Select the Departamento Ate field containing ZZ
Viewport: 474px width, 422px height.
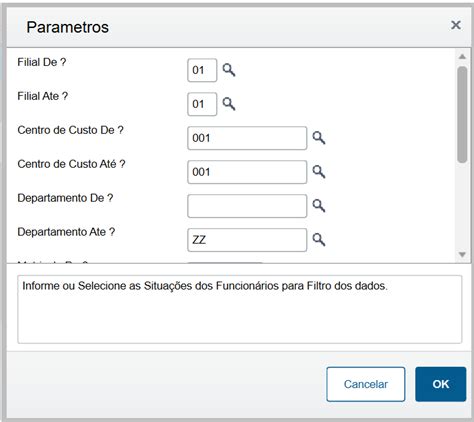click(x=247, y=240)
